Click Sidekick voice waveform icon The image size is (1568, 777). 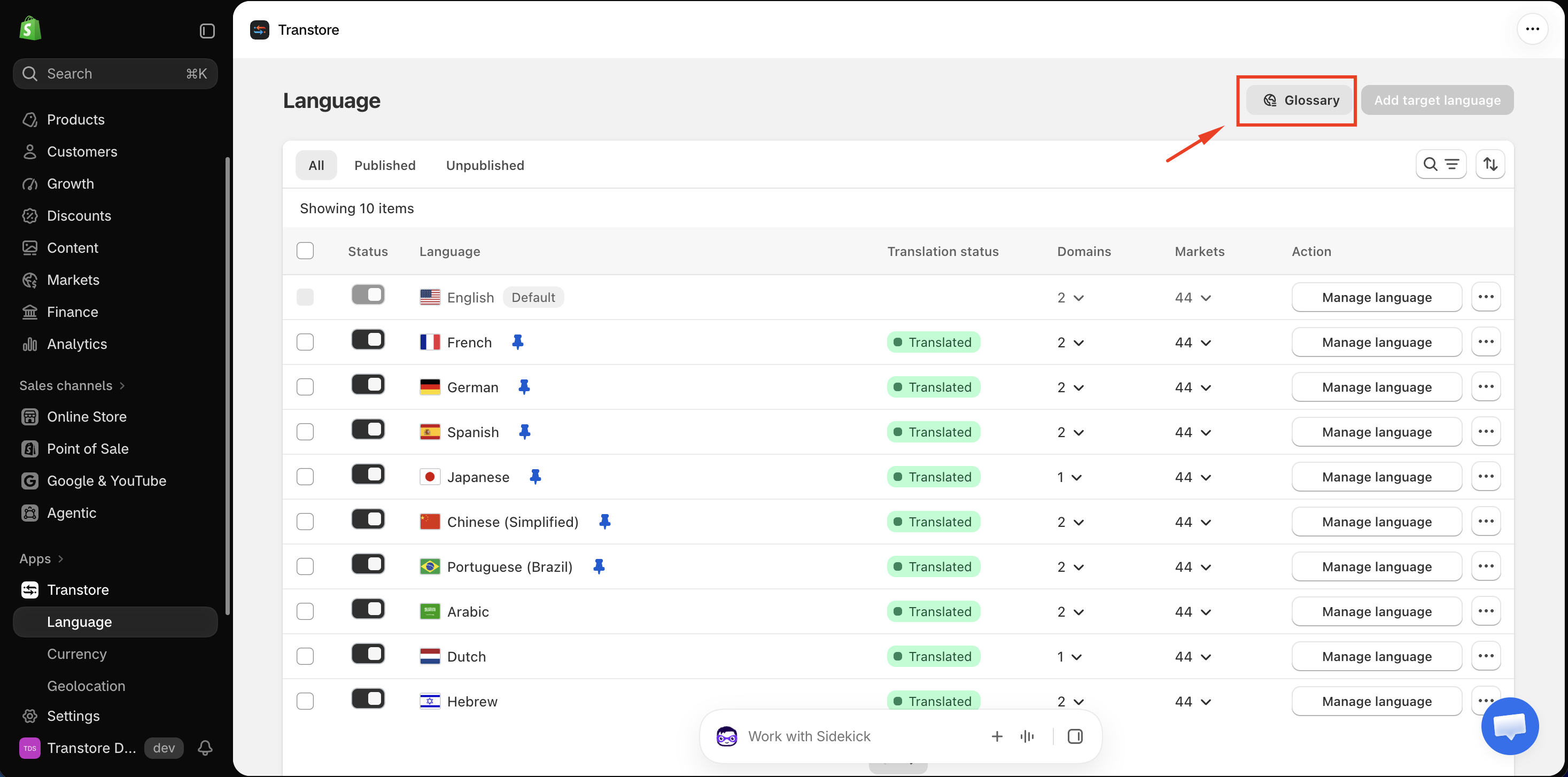click(x=1027, y=736)
